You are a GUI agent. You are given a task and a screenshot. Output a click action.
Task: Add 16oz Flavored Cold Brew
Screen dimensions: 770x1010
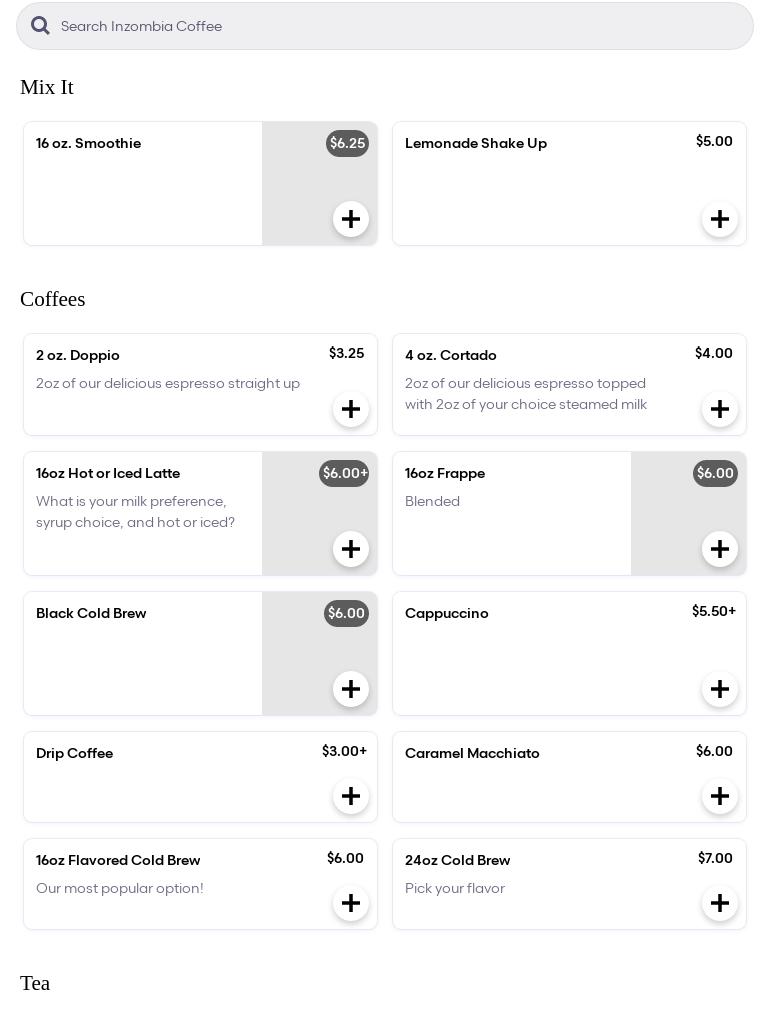[351, 903]
